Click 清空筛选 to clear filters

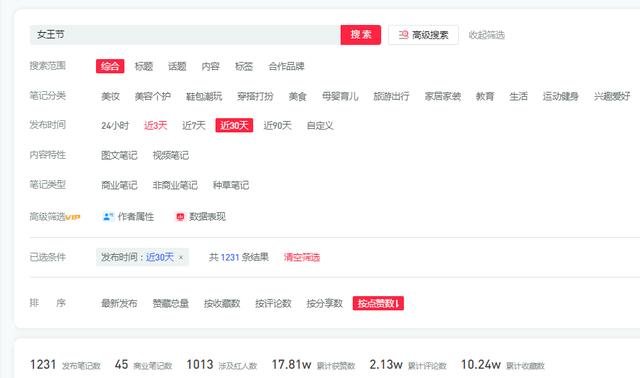click(302, 257)
